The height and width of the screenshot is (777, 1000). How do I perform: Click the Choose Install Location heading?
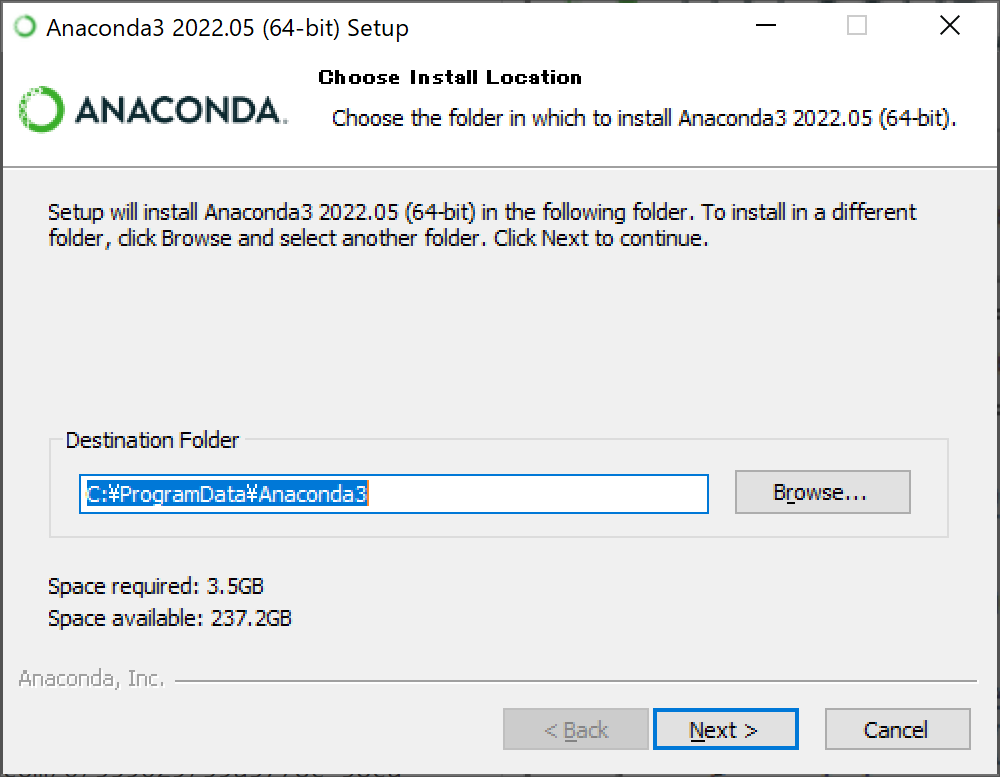450,77
